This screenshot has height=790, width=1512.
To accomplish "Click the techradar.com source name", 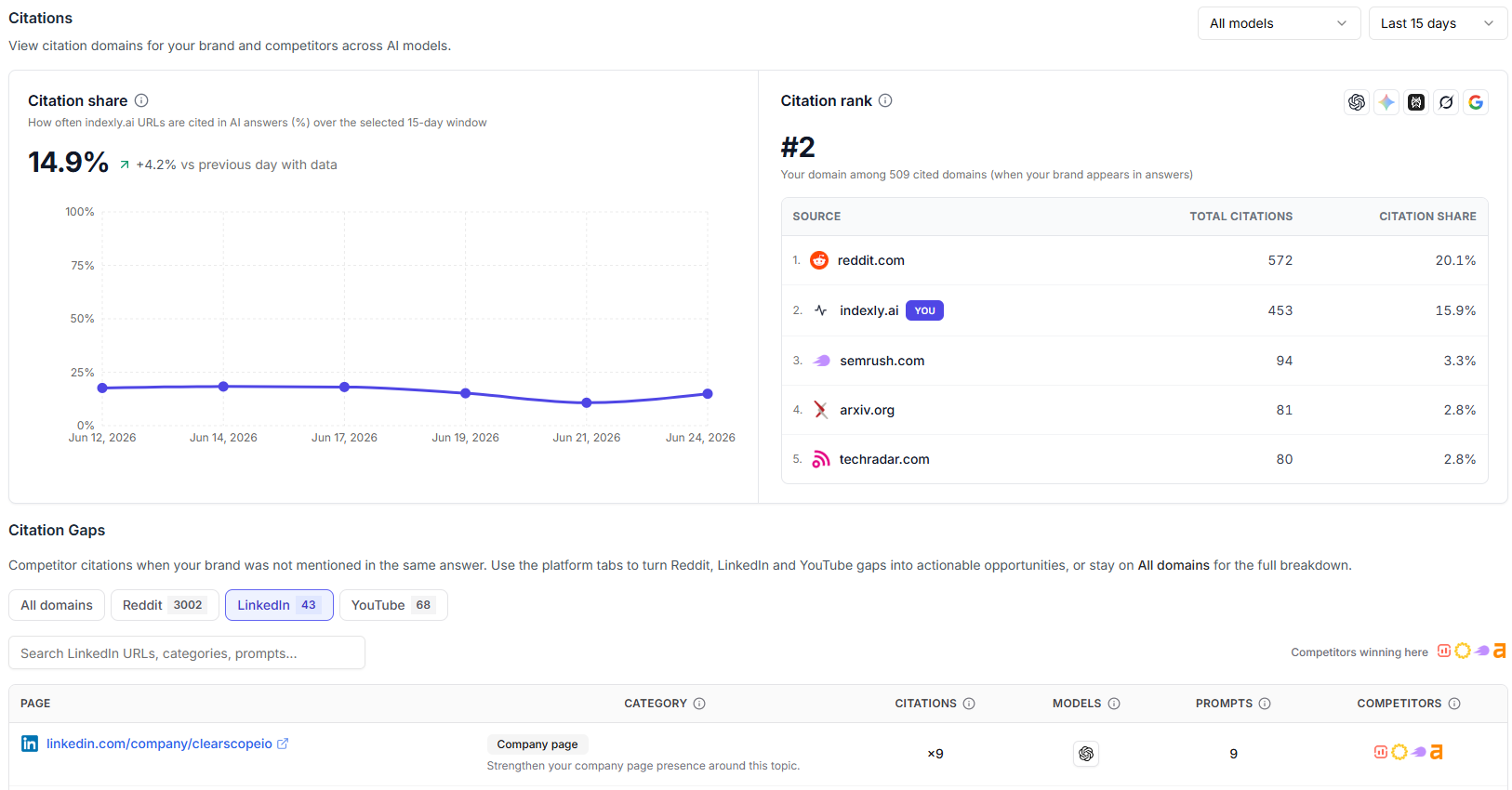I will pos(884,459).
